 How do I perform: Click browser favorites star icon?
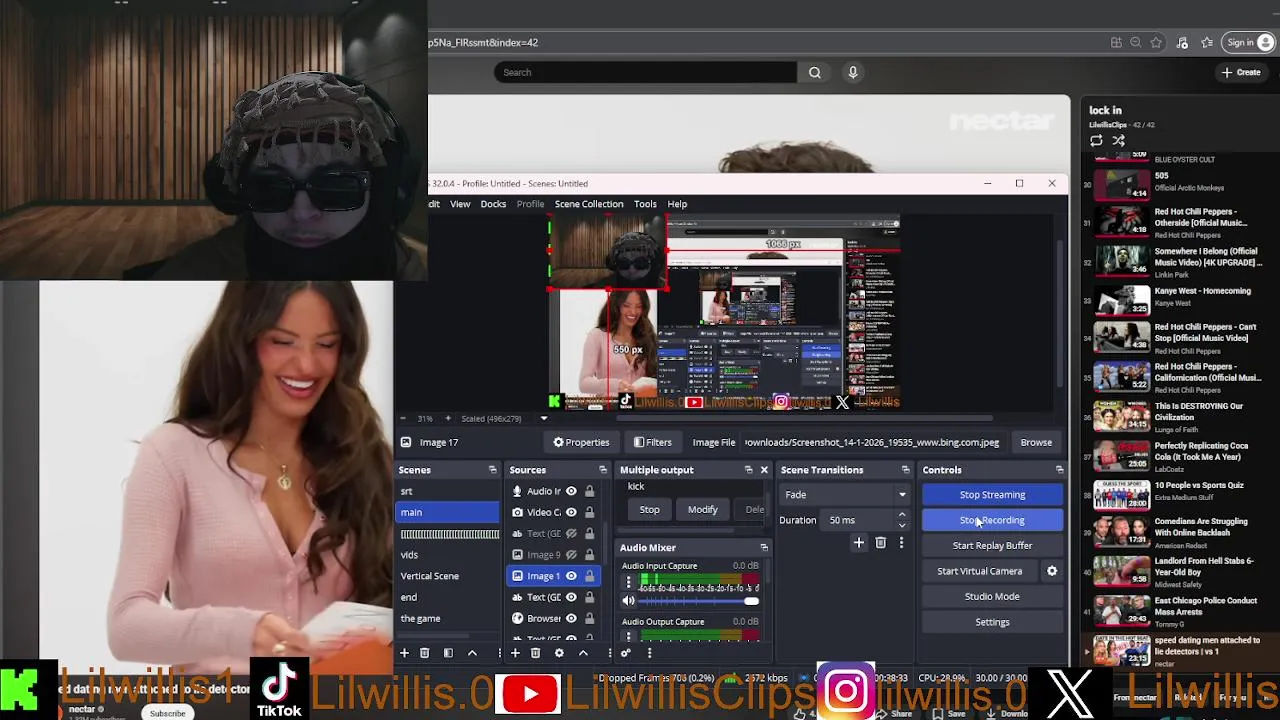click(1157, 43)
